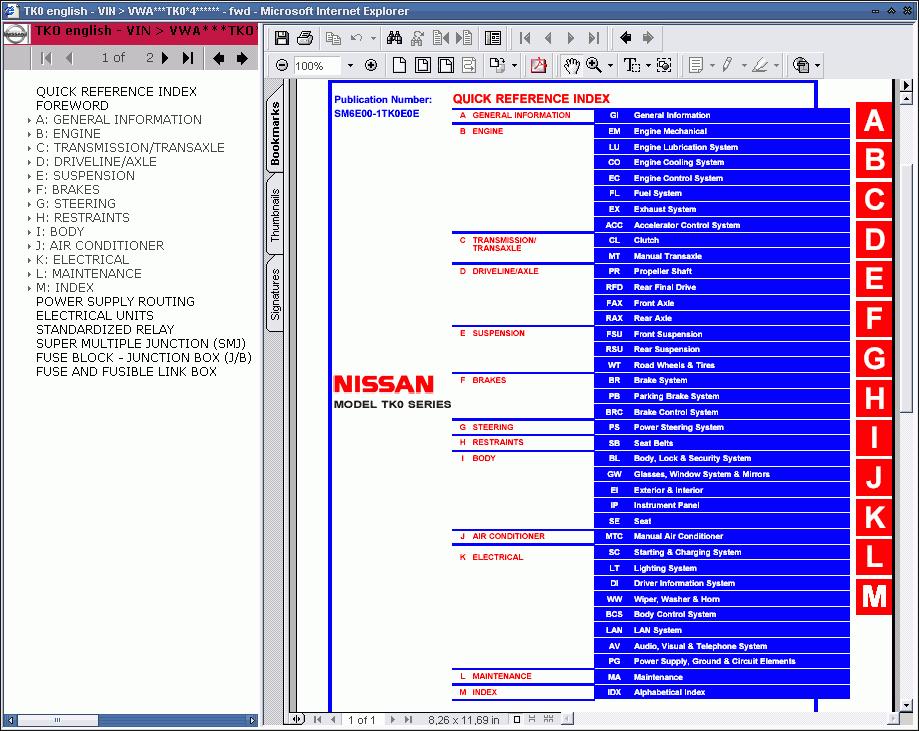
Task: Open the text select tool dropdown arrow
Action: 648,65
